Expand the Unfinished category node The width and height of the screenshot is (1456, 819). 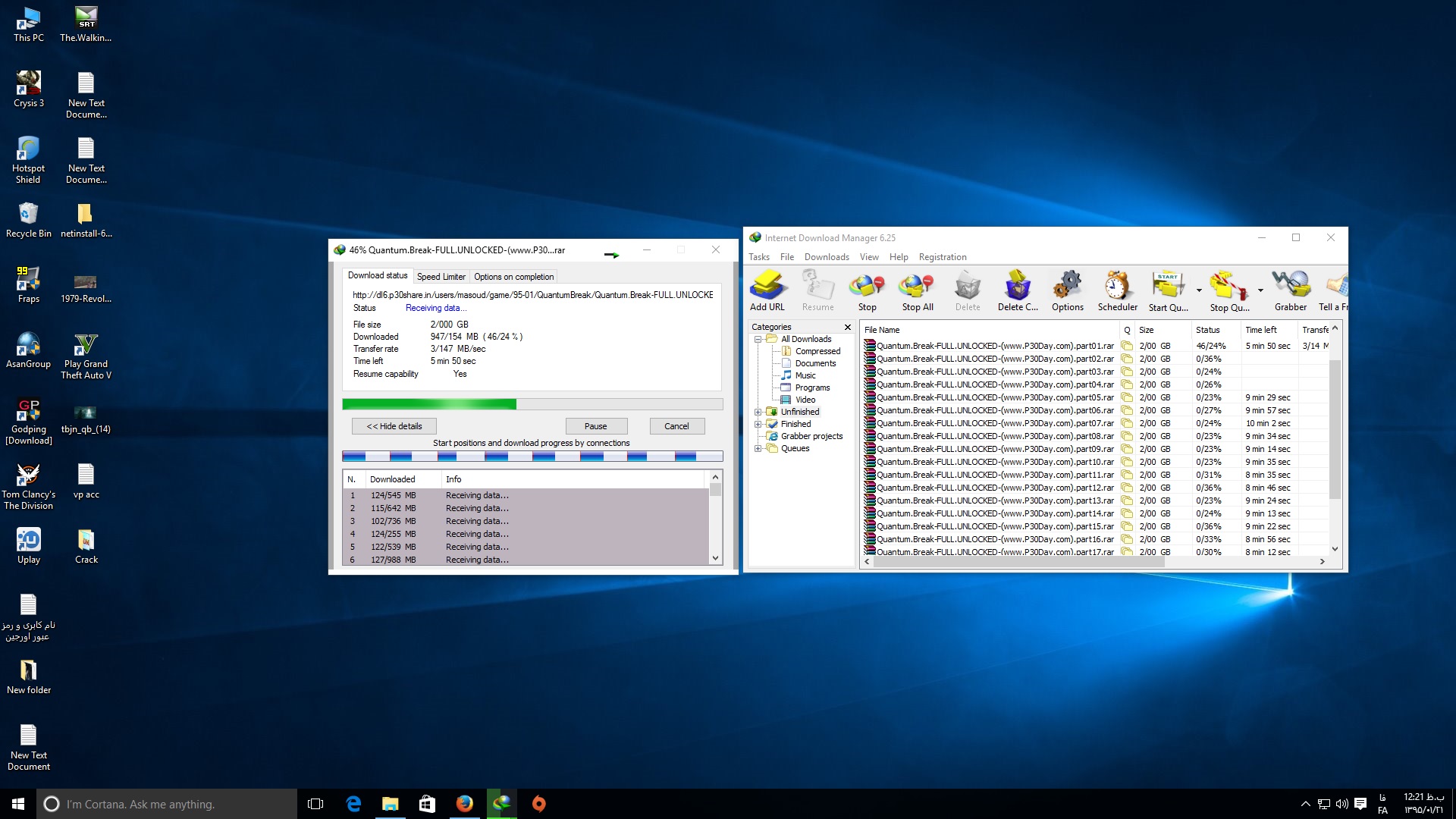click(758, 412)
